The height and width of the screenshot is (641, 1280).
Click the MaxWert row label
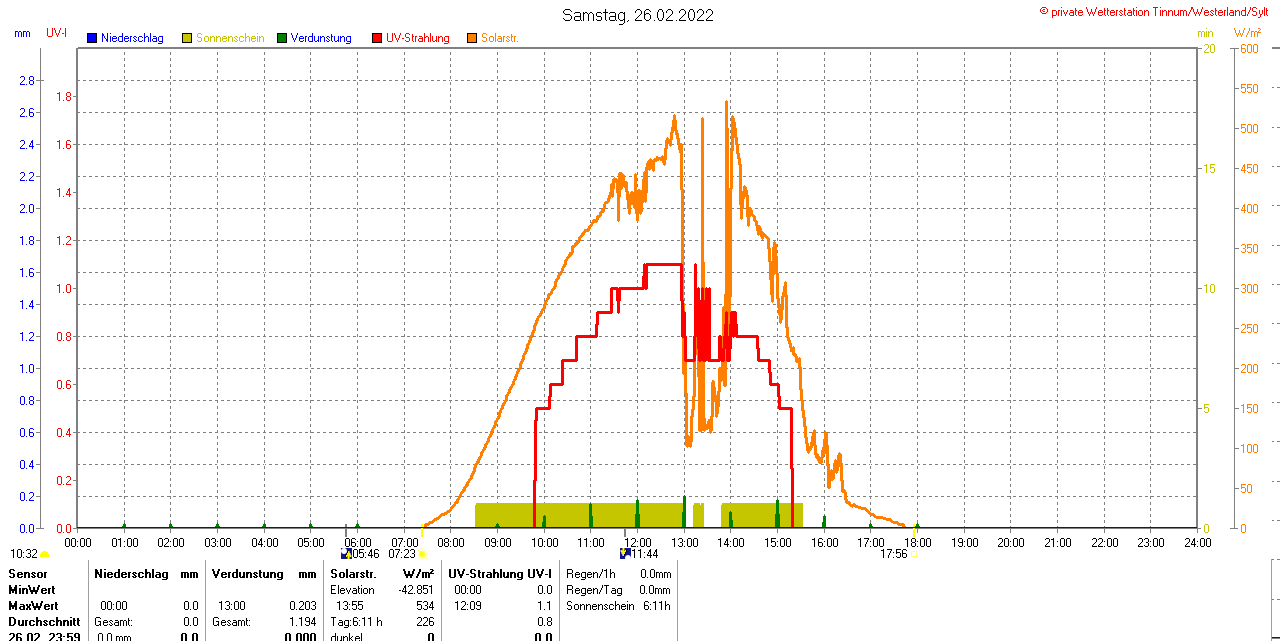(33, 606)
